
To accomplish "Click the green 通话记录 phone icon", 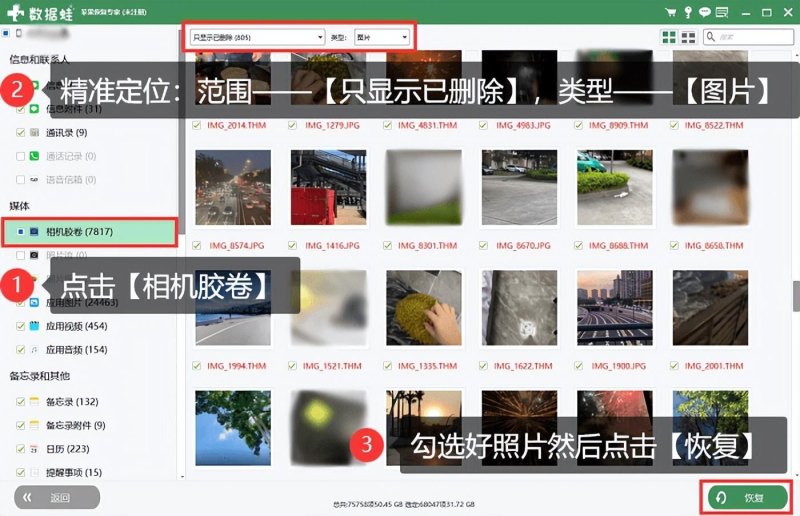I will [34, 156].
